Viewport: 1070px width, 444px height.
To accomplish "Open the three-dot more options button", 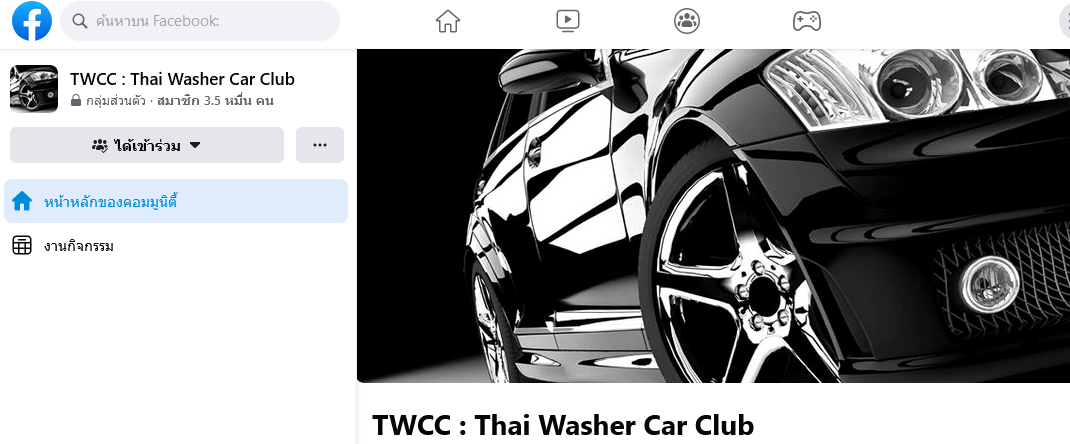I will [319, 145].
